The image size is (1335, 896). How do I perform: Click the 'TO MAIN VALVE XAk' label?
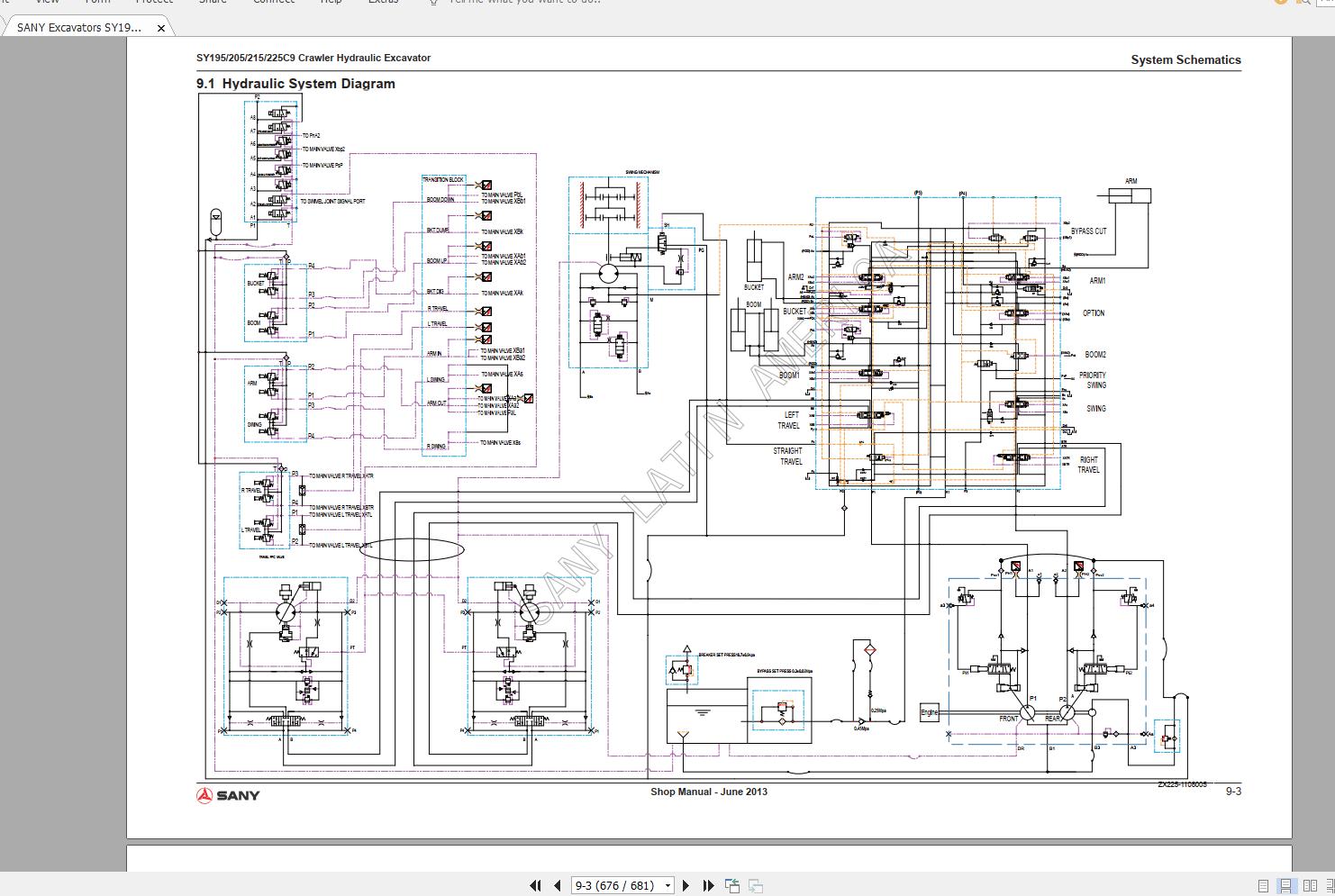(x=502, y=293)
